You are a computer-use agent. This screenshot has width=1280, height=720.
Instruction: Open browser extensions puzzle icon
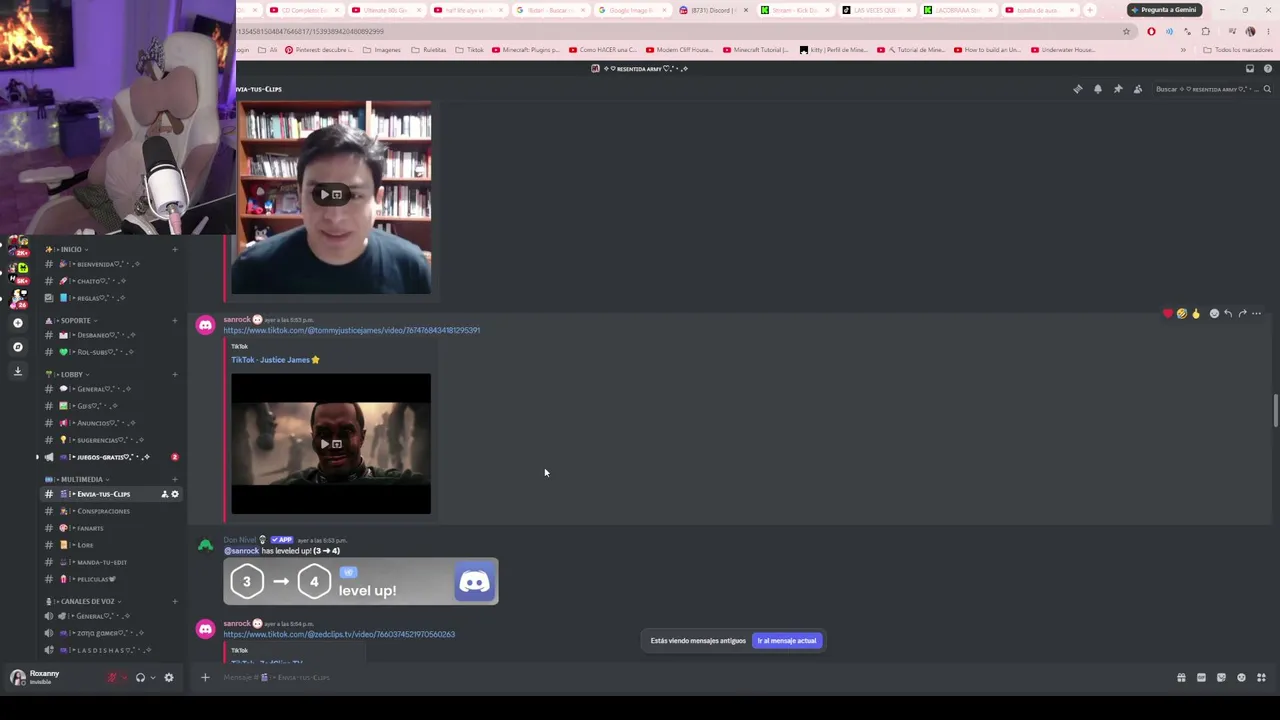tap(1205, 31)
